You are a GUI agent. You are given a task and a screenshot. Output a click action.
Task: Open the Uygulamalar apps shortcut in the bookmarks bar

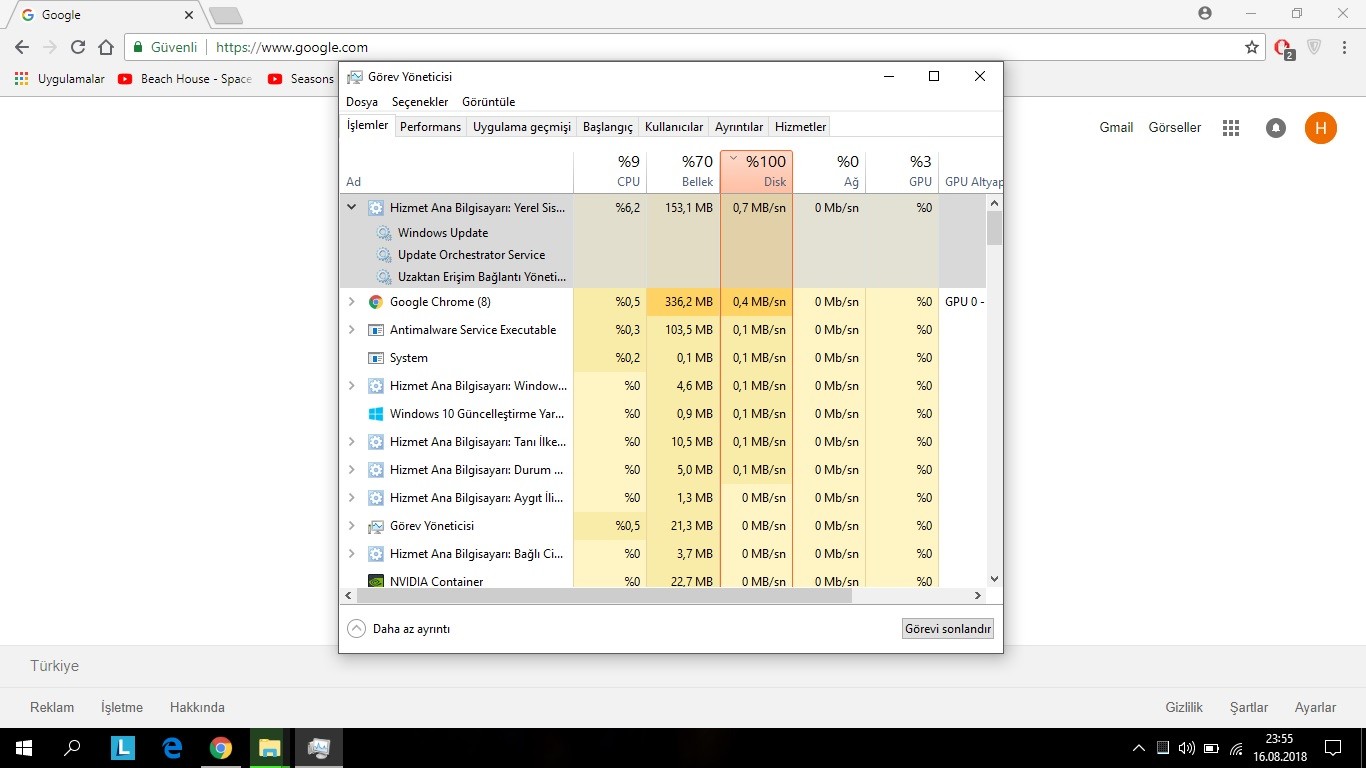(61, 79)
